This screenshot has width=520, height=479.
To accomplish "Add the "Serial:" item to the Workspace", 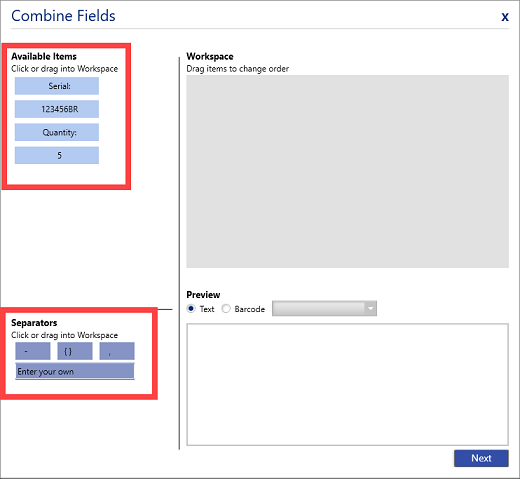I will [57, 86].
